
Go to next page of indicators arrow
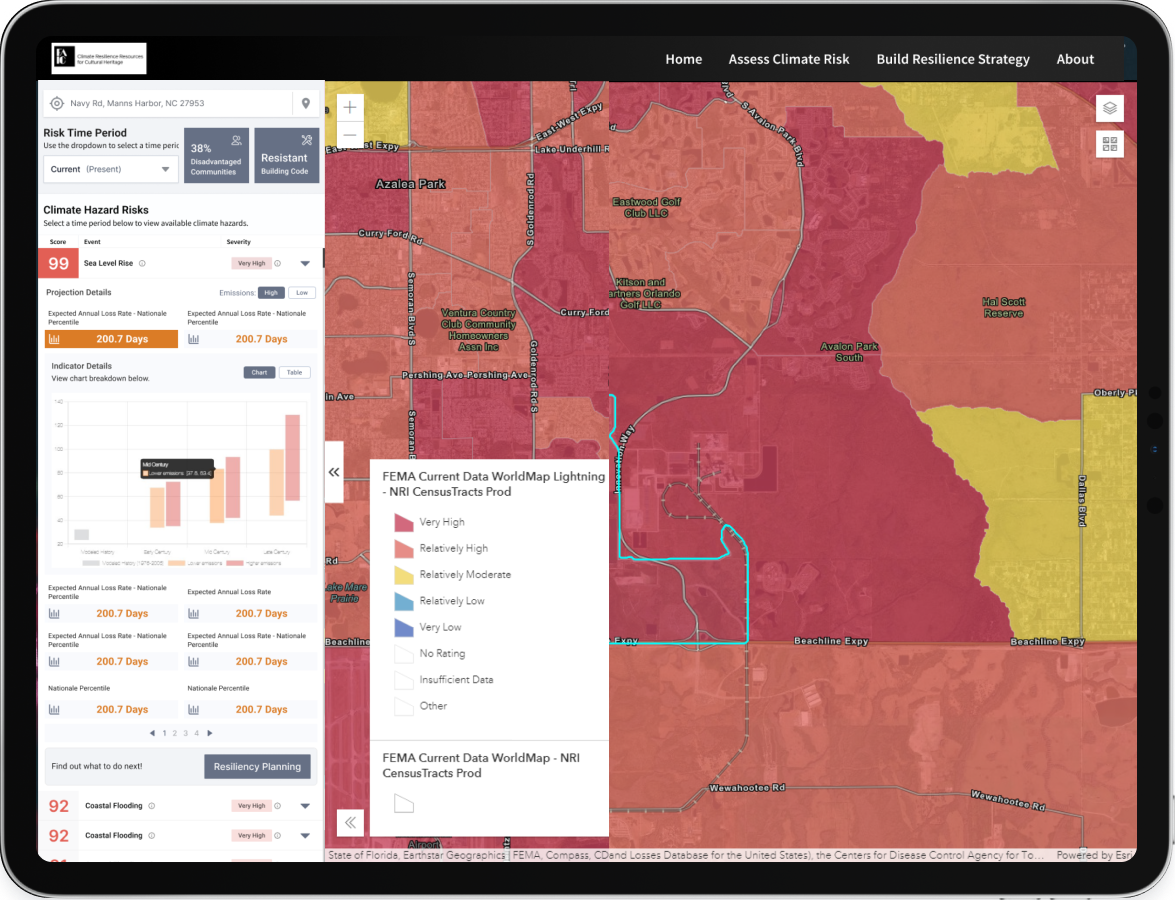coord(209,733)
